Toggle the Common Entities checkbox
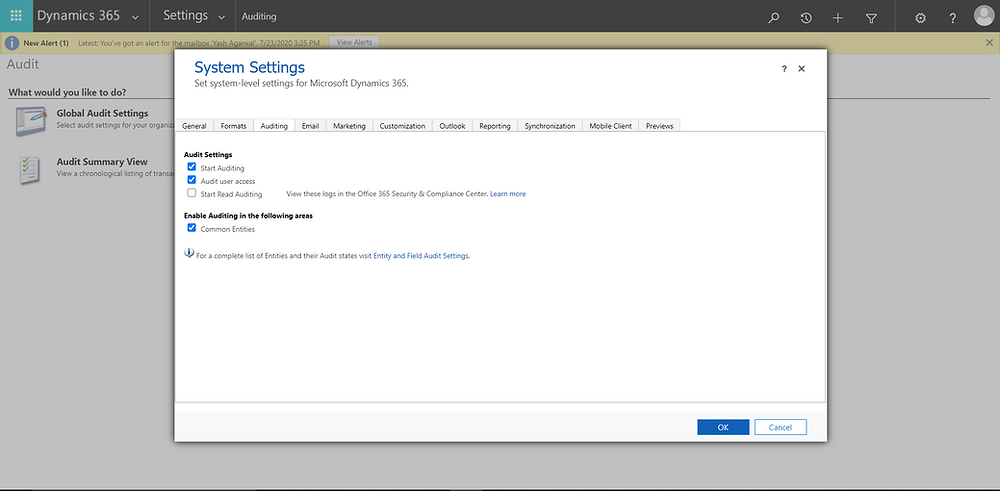1000x491 pixels. coord(191,228)
